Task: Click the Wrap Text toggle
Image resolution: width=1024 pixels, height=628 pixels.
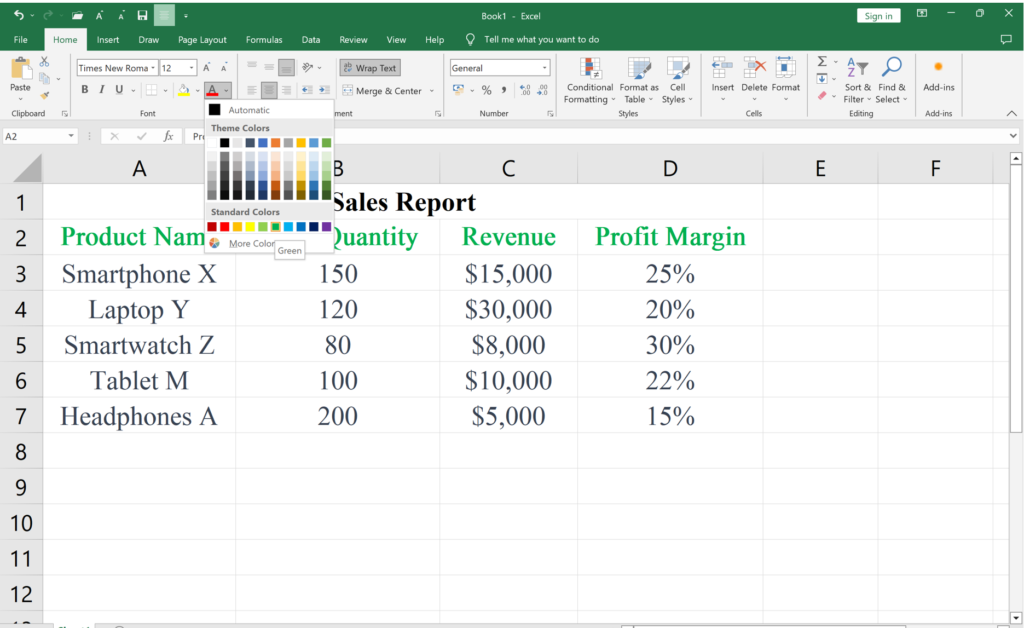Action: pos(369,67)
